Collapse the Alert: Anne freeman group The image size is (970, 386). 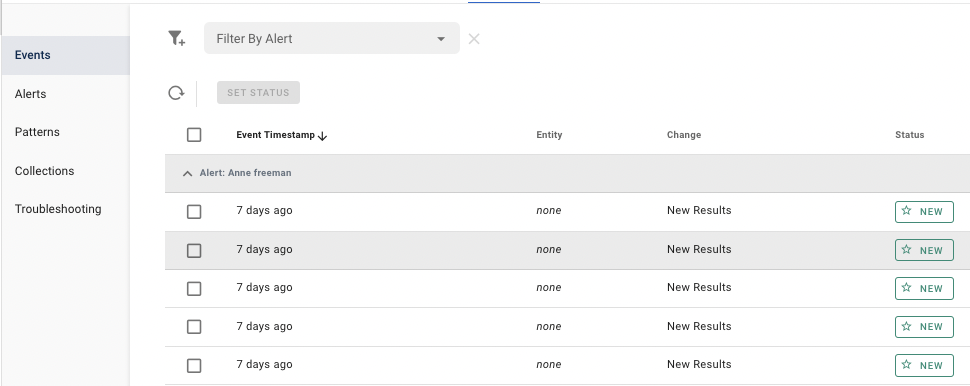tap(187, 174)
